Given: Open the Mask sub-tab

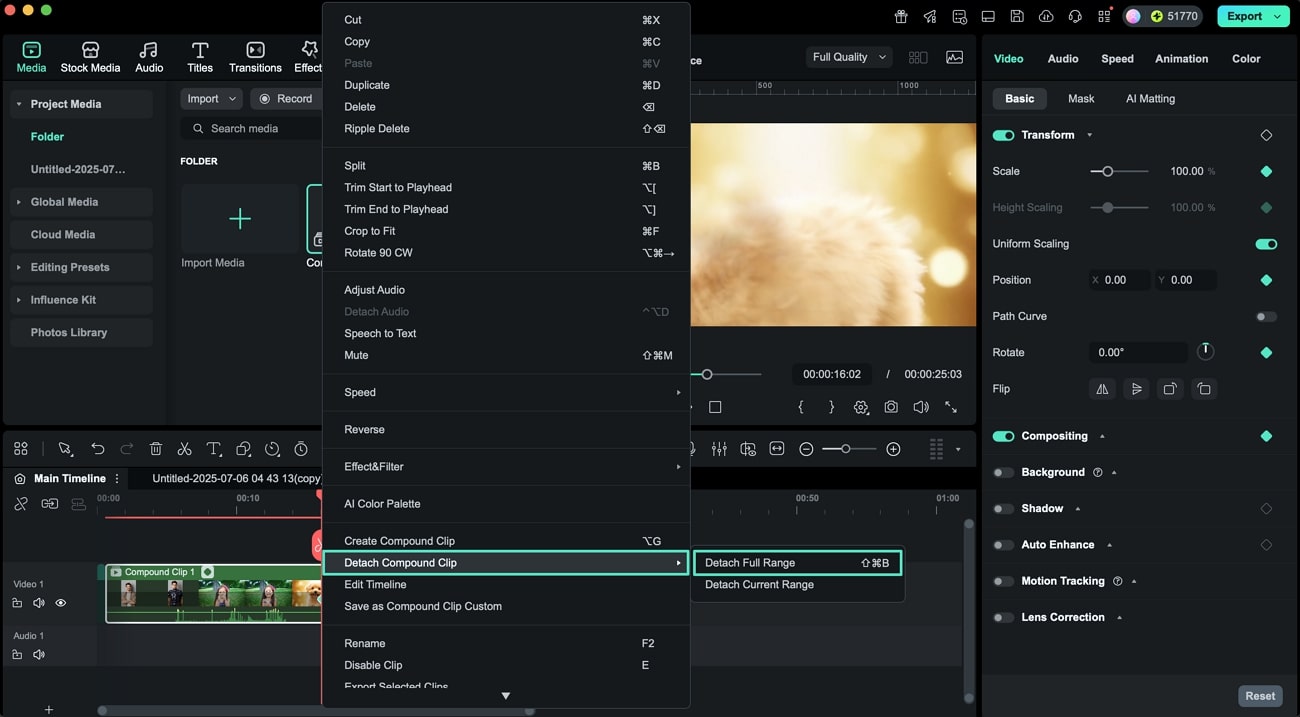Looking at the screenshot, I should pyautogui.click(x=1081, y=99).
